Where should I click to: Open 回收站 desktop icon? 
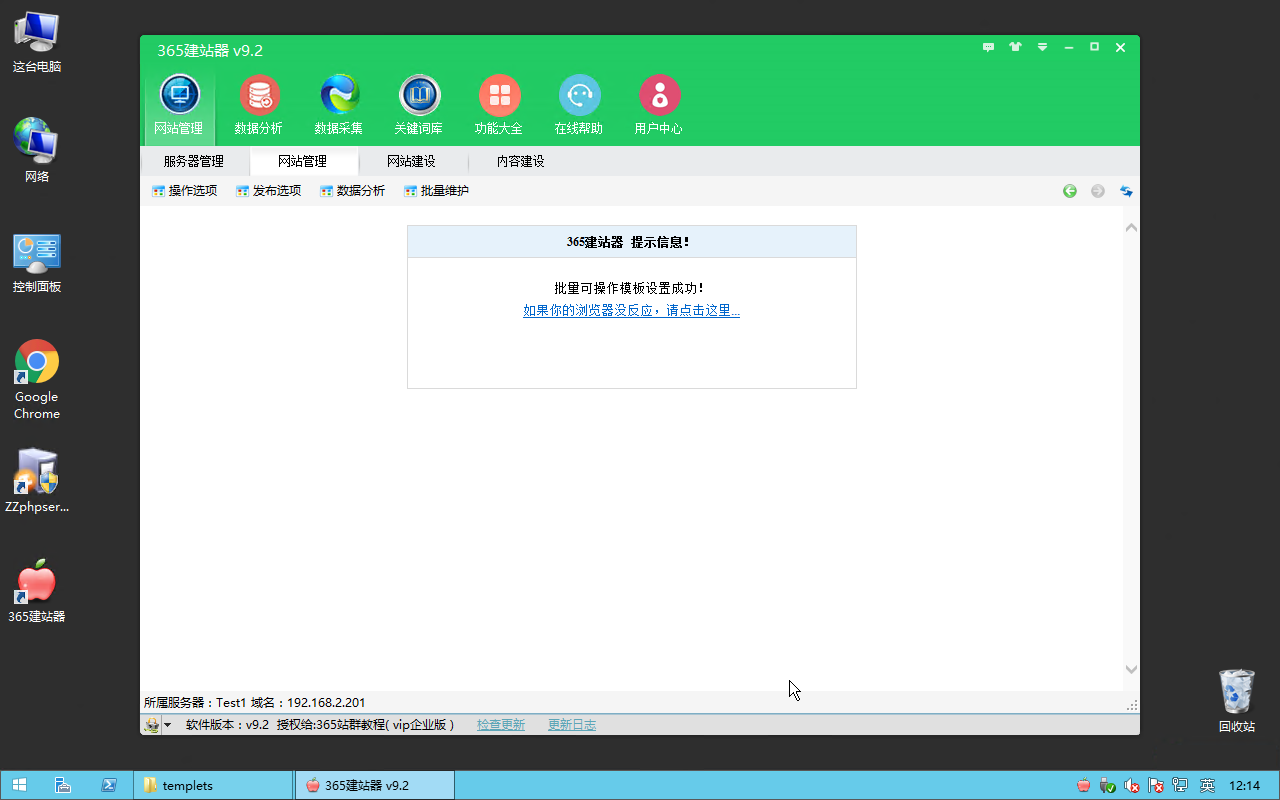click(x=1237, y=701)
